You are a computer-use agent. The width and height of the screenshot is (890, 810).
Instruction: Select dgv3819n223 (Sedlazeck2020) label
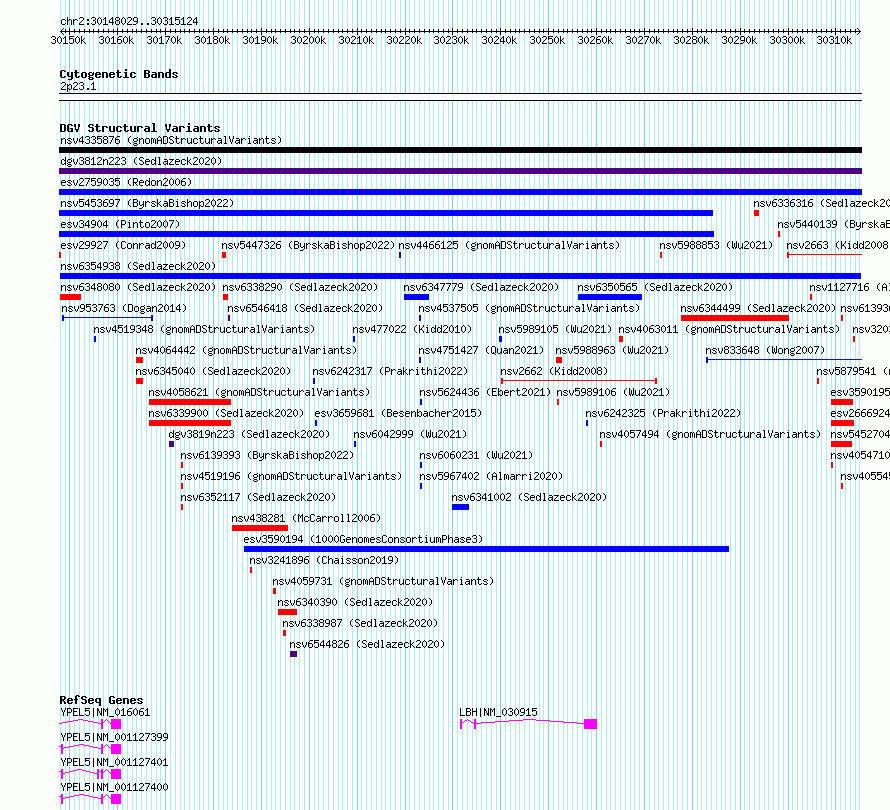pos(249,434)
